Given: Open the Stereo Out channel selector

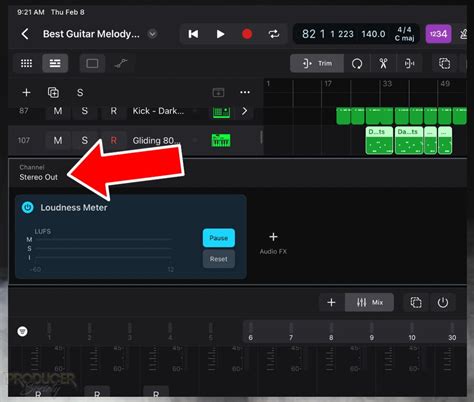Looking at the screenshot, I should (x=38, y=173).
